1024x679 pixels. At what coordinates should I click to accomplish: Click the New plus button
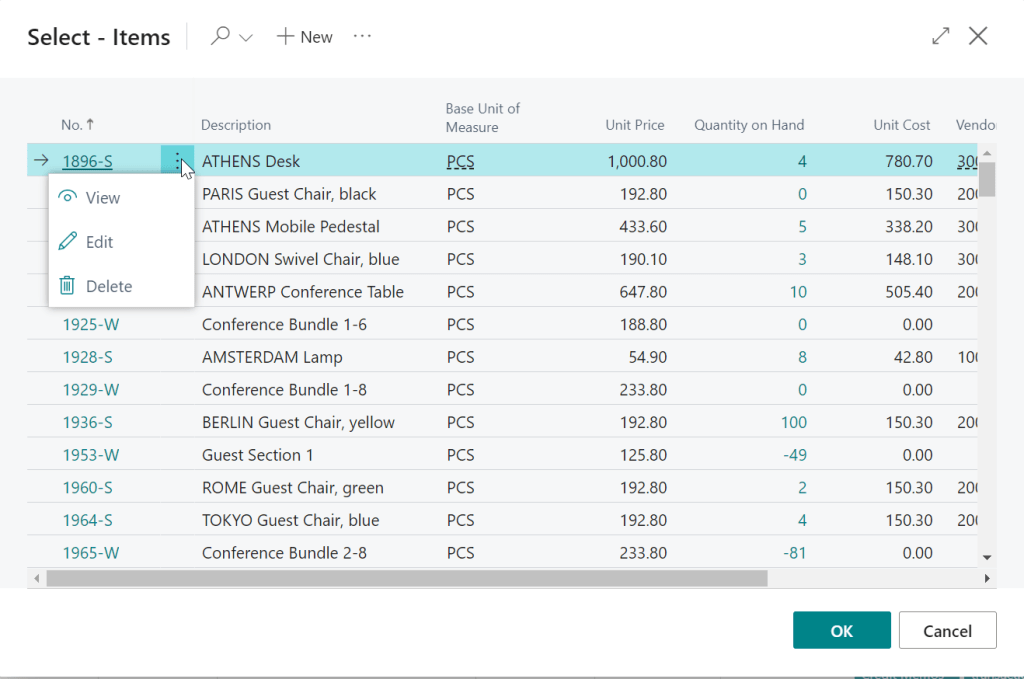pyautogui.click(x=304, y=37)
